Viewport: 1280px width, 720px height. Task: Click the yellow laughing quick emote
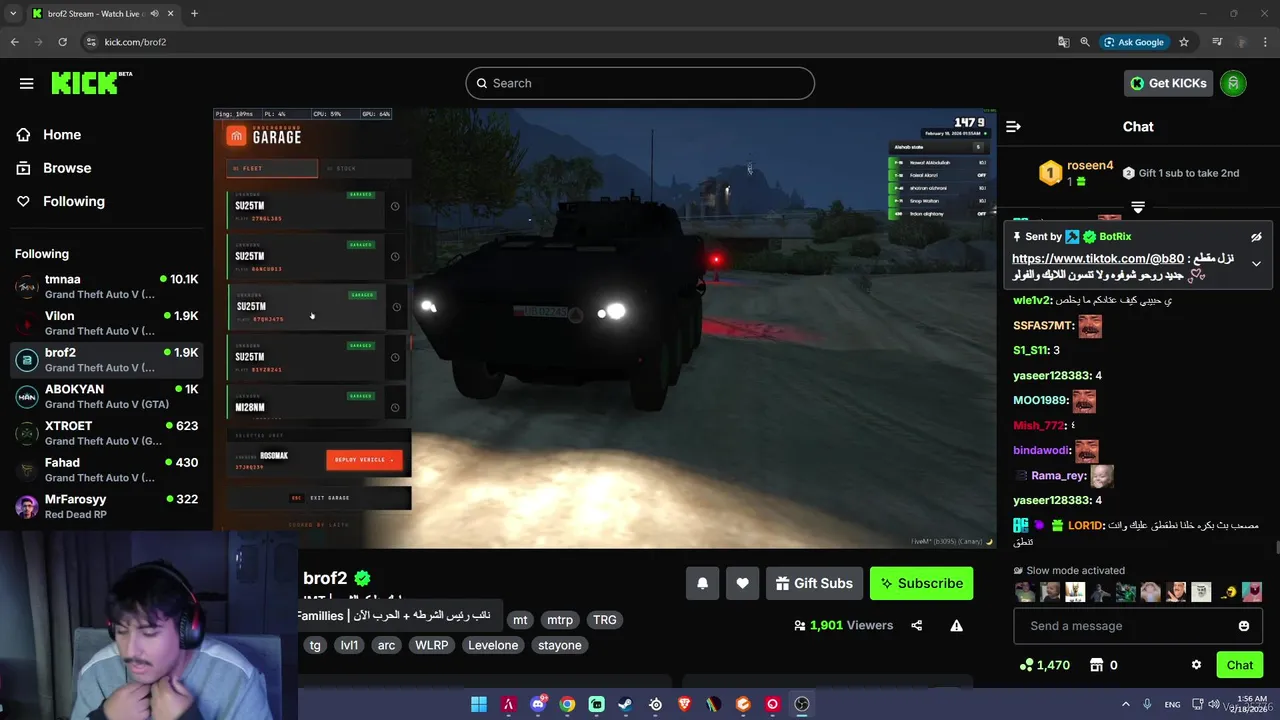pos(1229,592)
